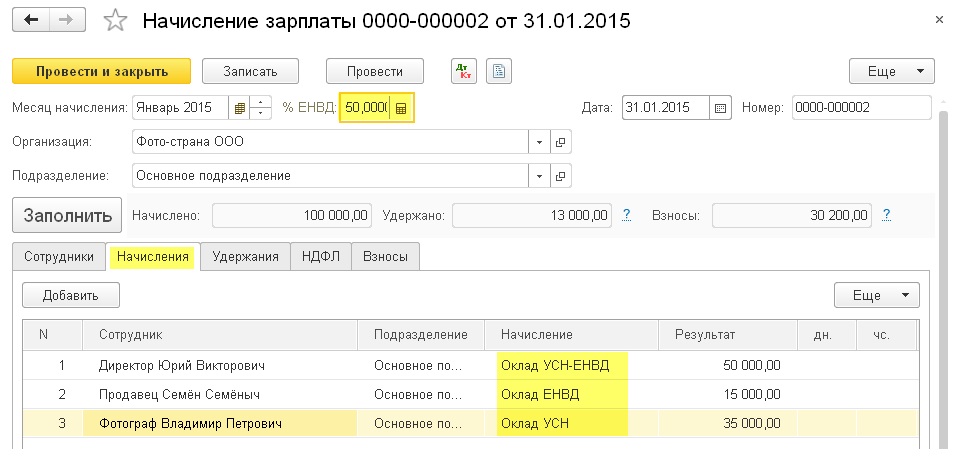Click the Начисление column header
This screenshot has width=969, height=463.
coord(572,334)
